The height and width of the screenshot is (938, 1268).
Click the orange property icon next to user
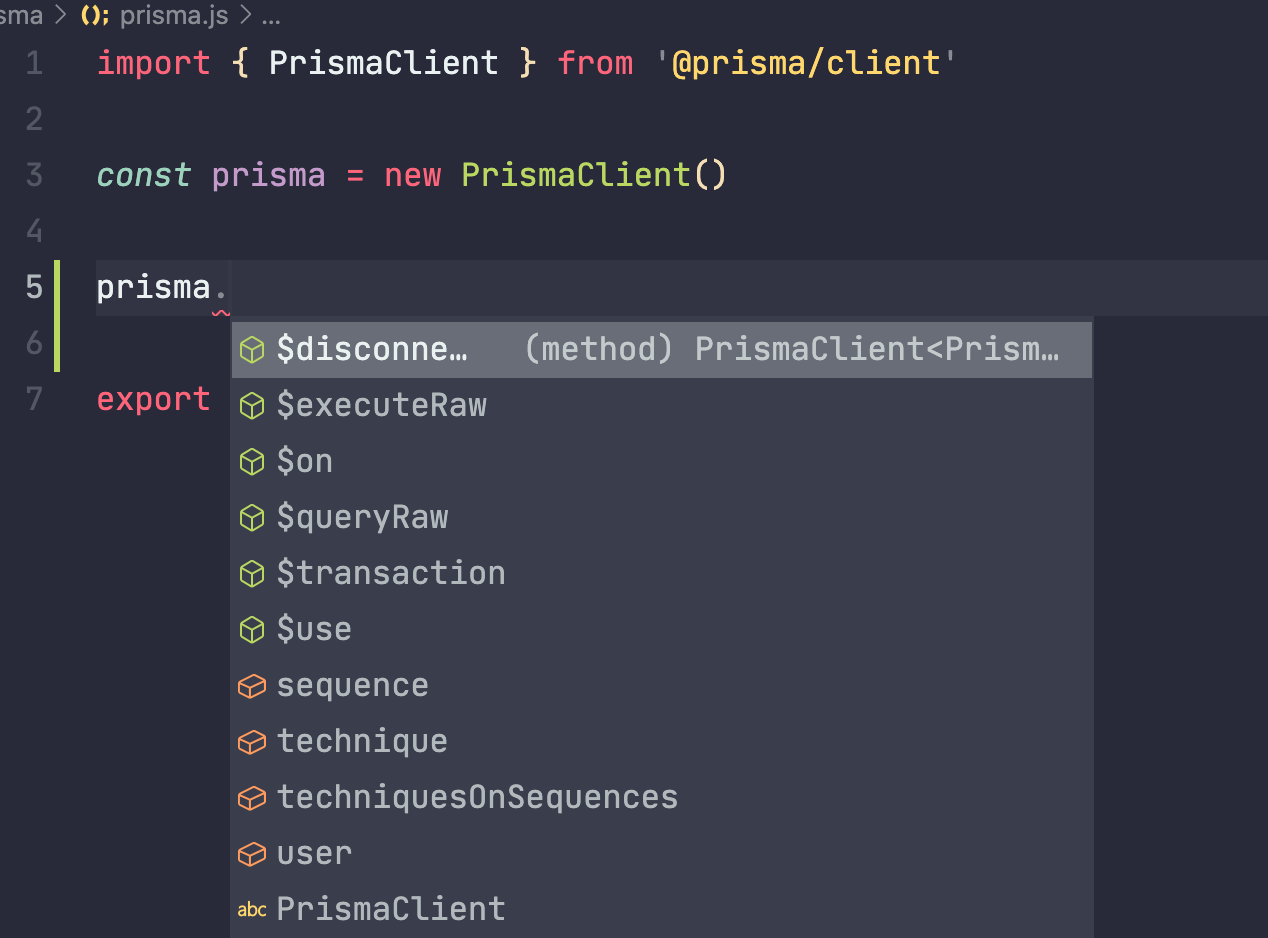click(251, 854)
